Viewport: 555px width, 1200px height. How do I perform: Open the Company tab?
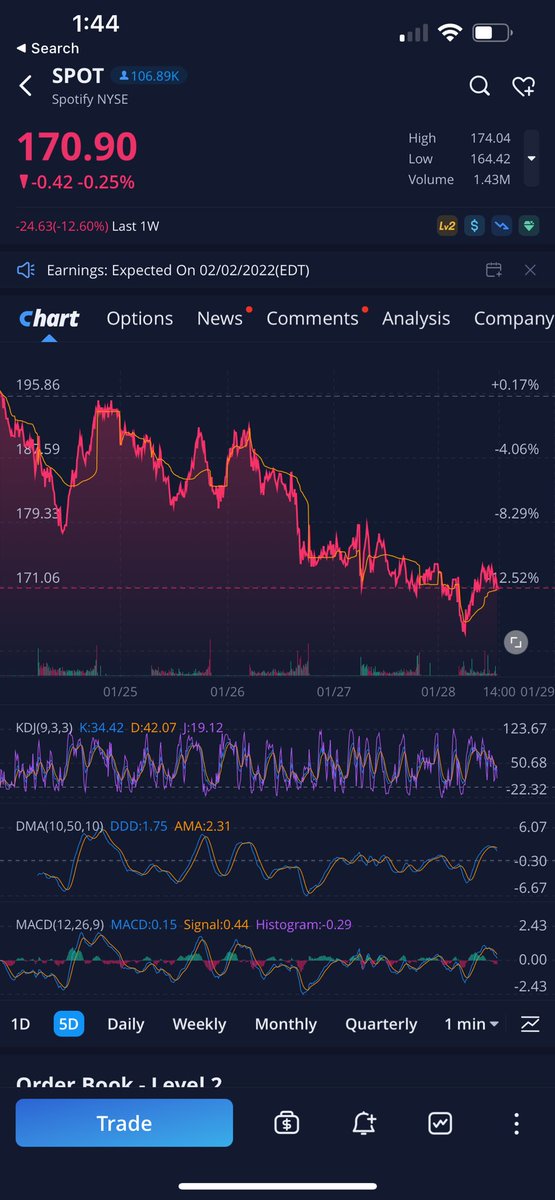513,319
